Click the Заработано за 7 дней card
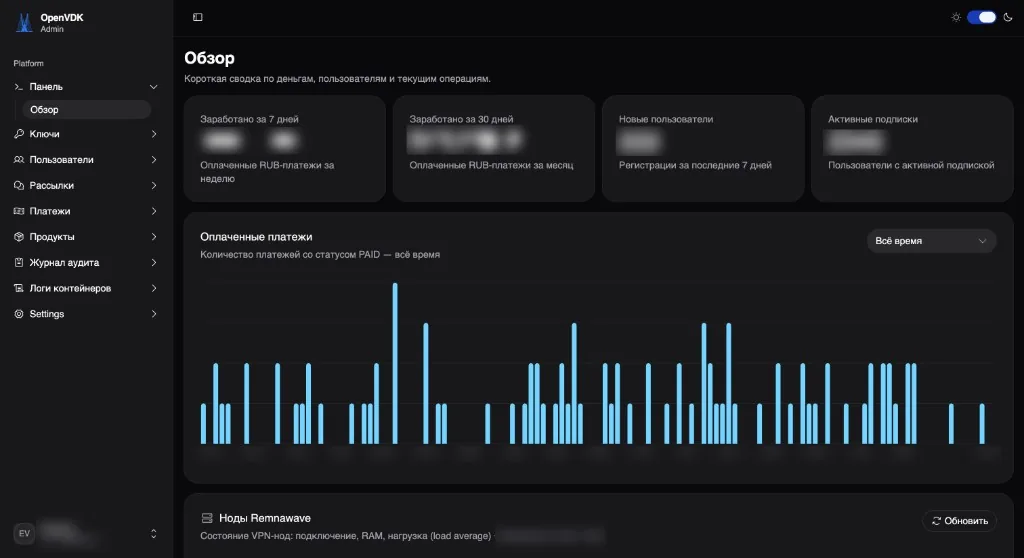1024x558 pixels. (x=285, y=148)
